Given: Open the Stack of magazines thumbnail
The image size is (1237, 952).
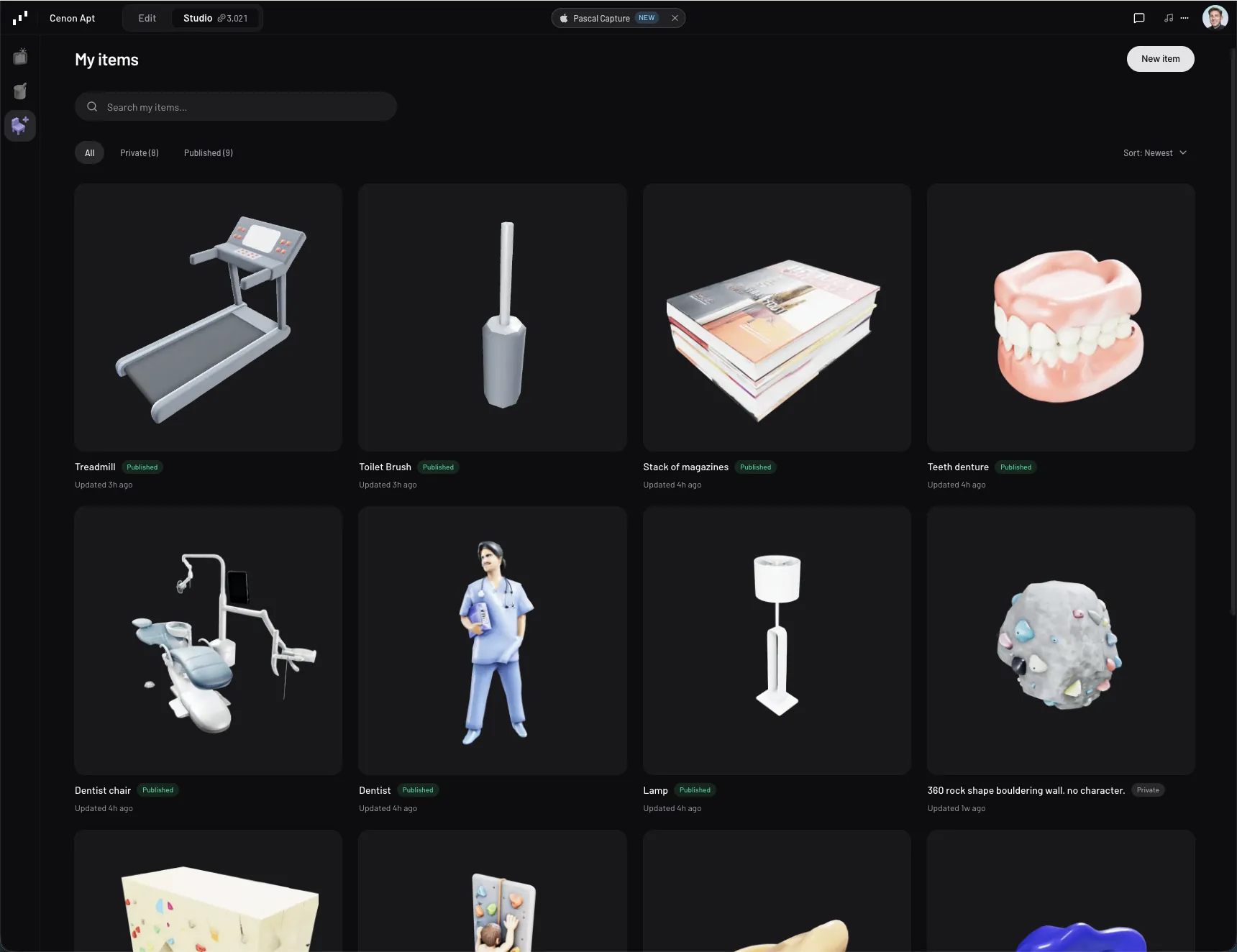Looking at the screenshot, I should (x=777, y=317).
